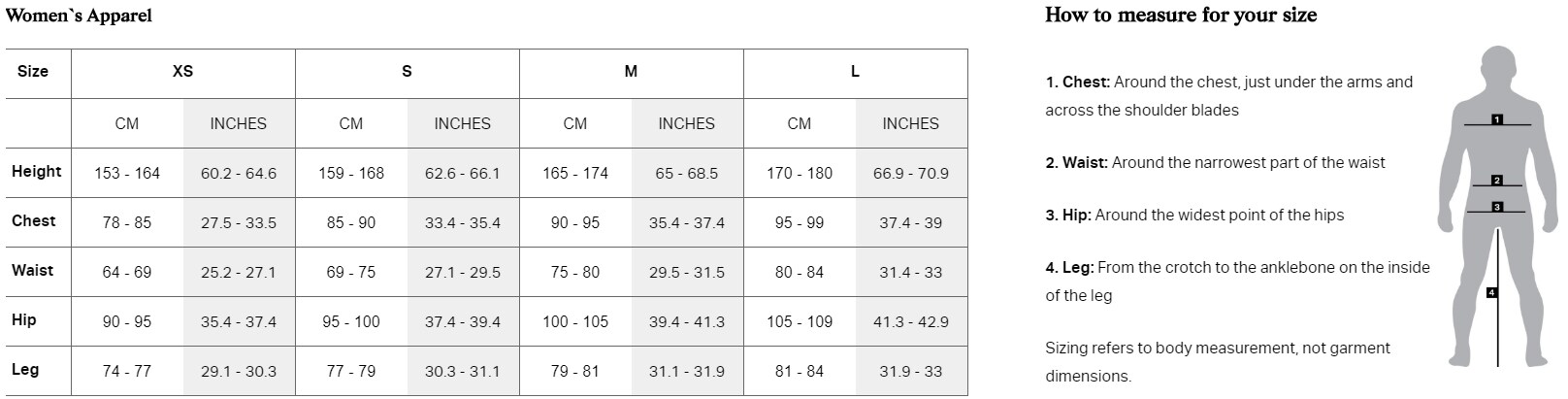1568x399 pixels.
Task: Click the XS height value 153 - 164
Action: point(127,174)
